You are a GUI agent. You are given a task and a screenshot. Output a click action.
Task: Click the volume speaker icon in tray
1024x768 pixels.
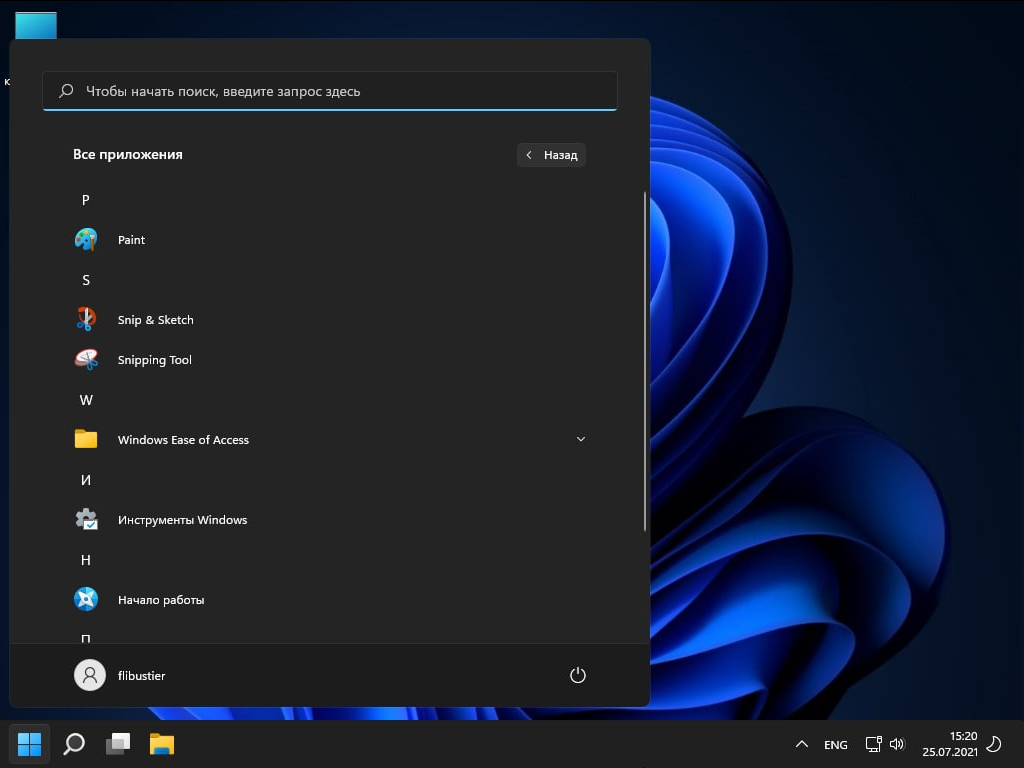pyautogui.click(x=897, y=744)
